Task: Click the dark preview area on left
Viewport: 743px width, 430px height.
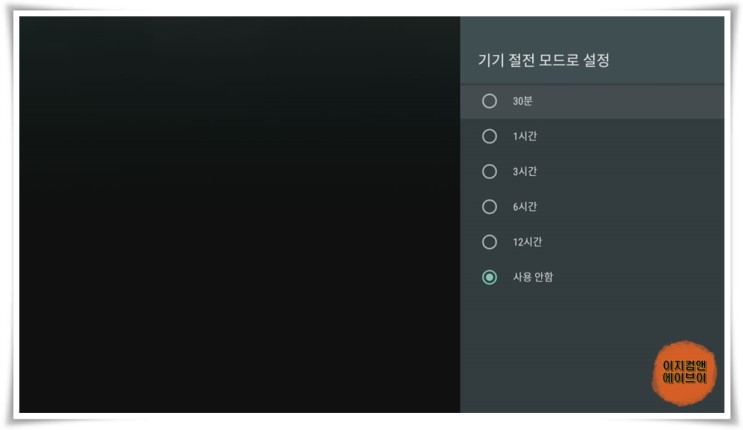Action: [x=239, y=214]
